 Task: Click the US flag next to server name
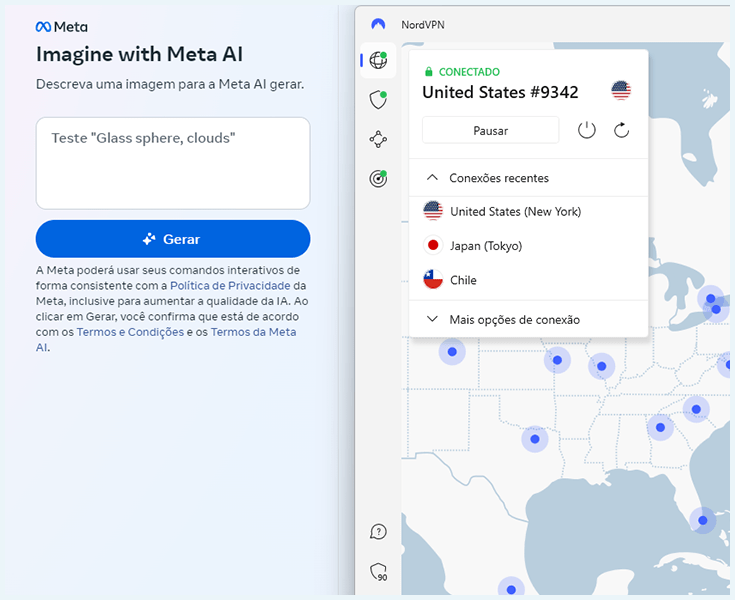[621, 90]
